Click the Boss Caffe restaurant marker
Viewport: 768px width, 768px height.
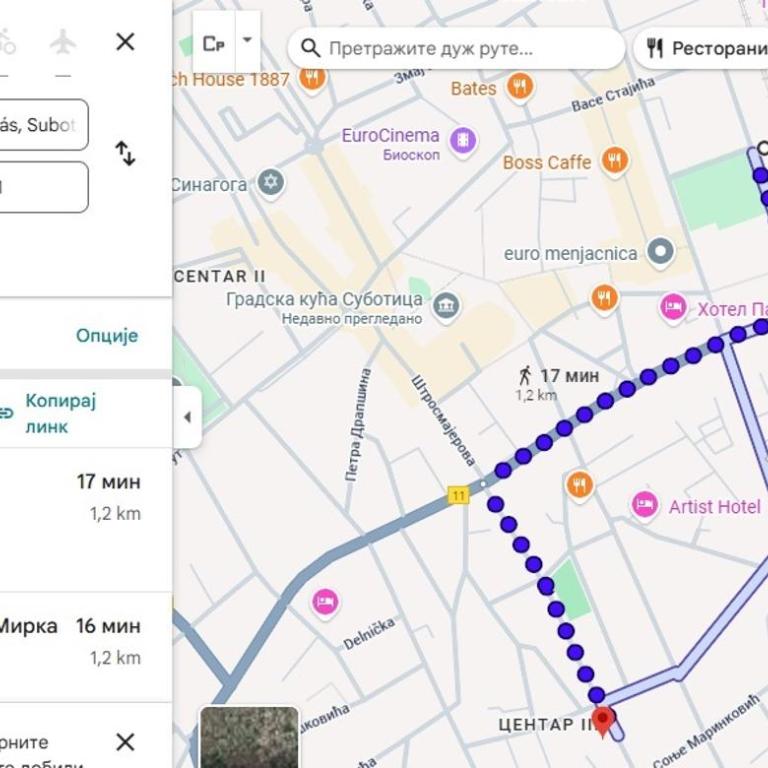click(615, 161)
